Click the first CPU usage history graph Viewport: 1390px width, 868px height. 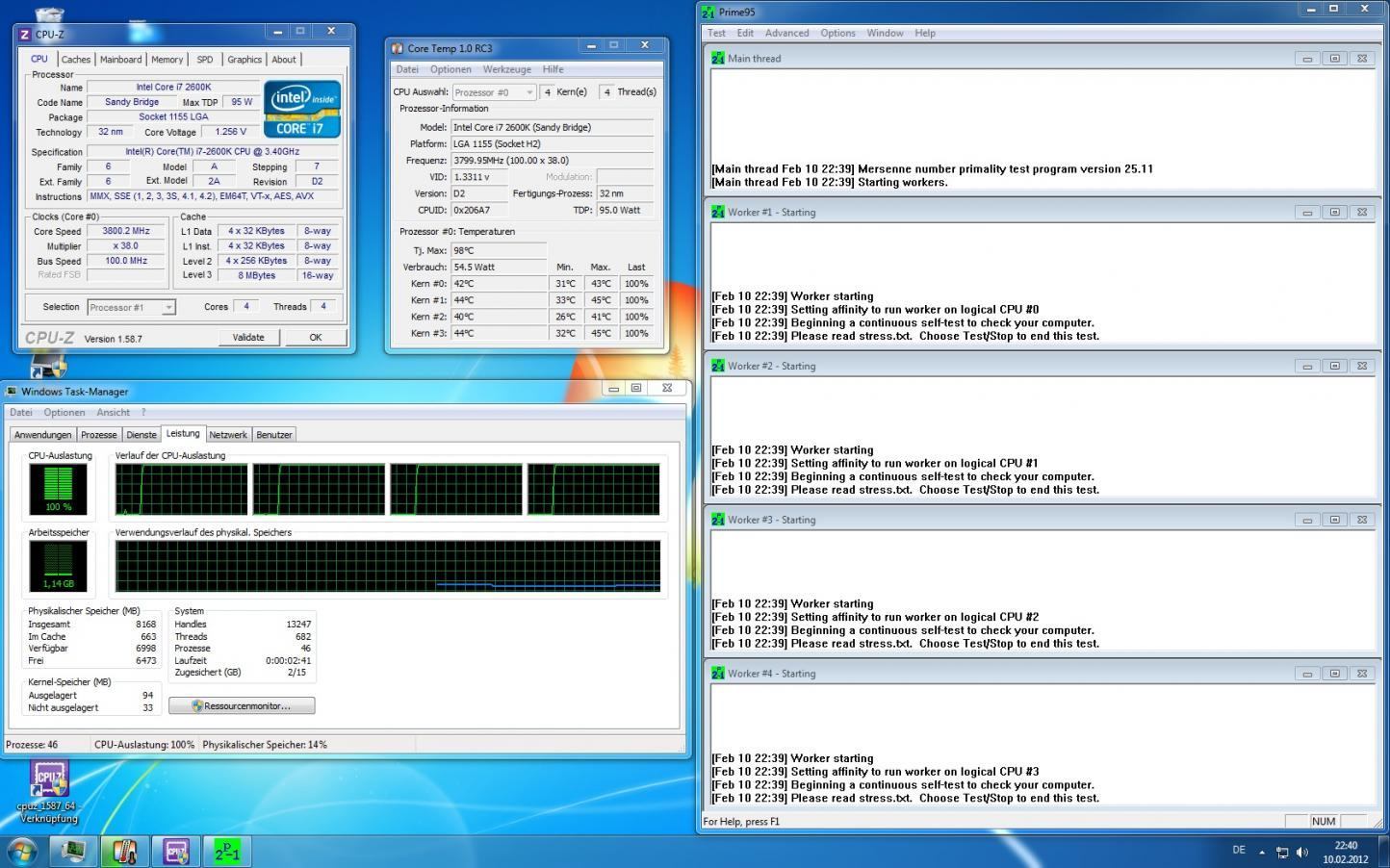[181, 490]
